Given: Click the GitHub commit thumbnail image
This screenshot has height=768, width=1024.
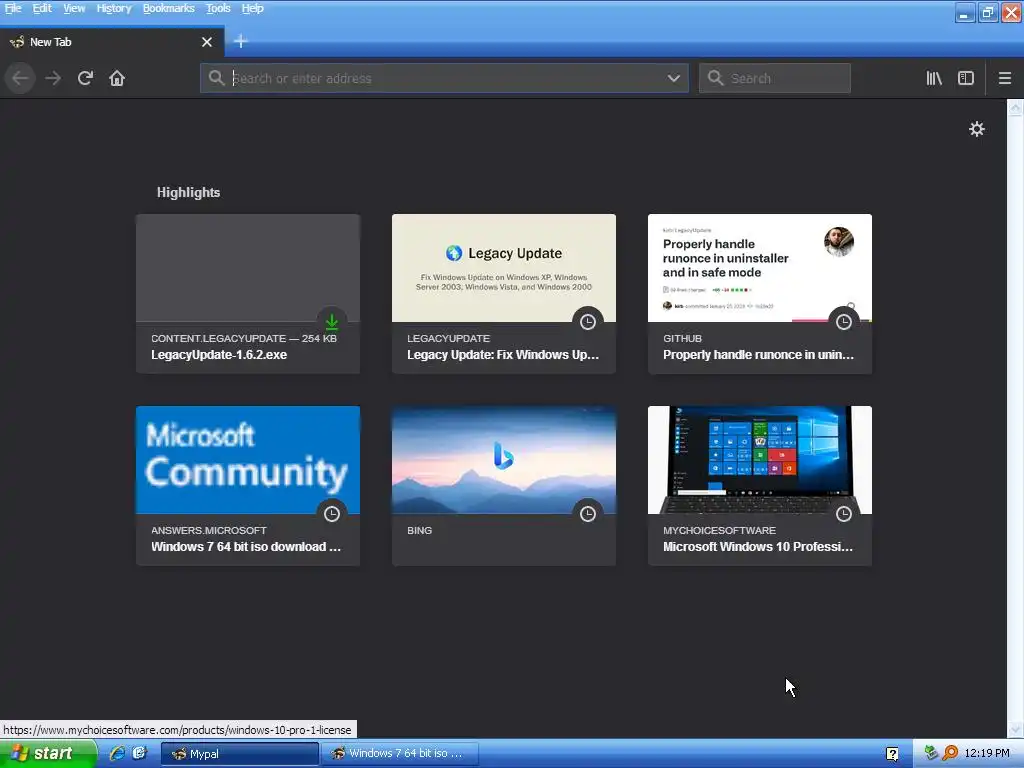Looking at the screenshot, I should coord(760,268).
